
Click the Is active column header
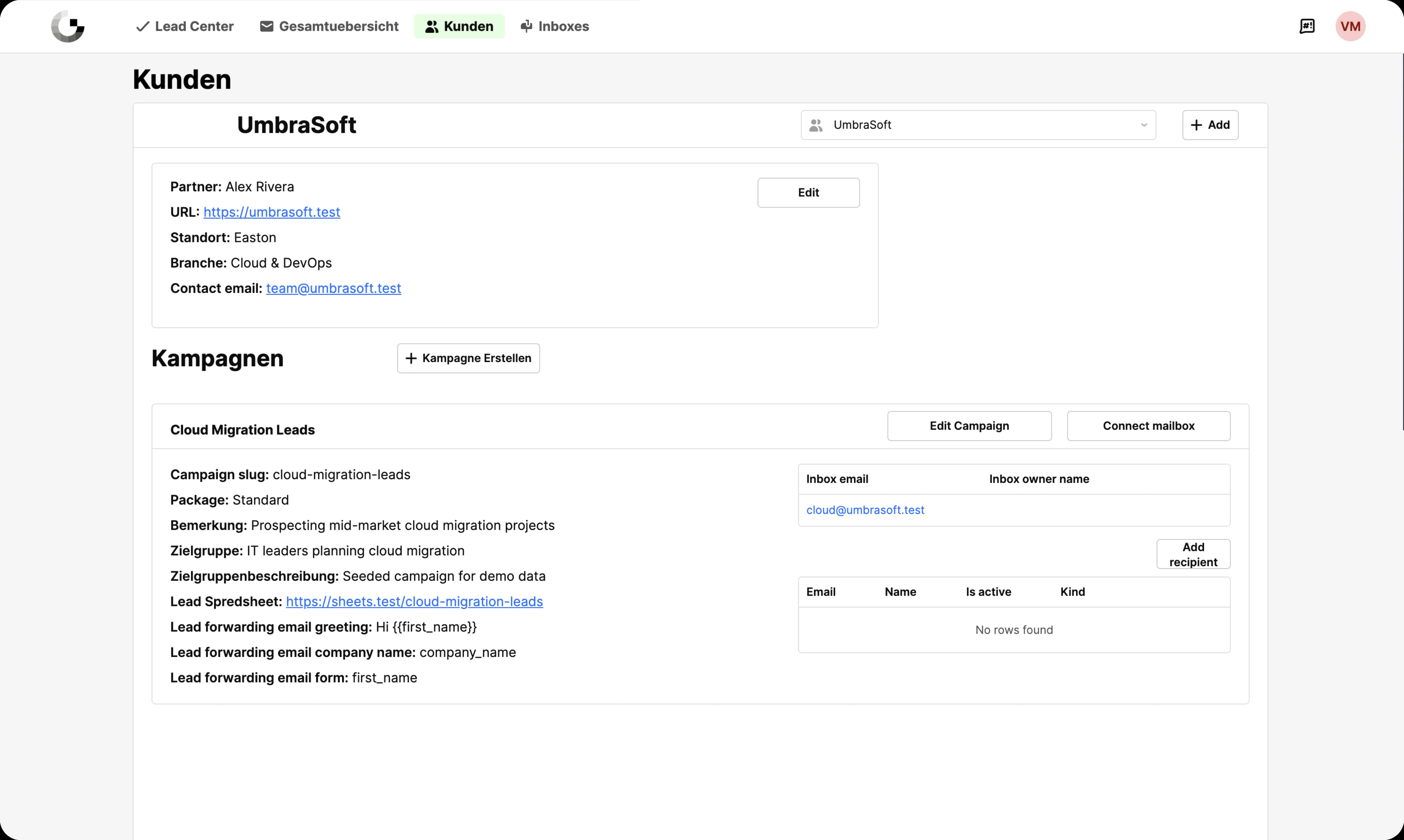(x=988, y=591)
